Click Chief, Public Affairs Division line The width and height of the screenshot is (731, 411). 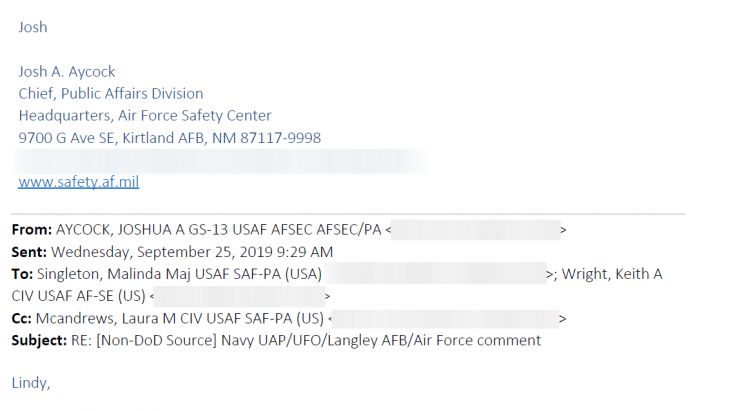pos(111,94)
